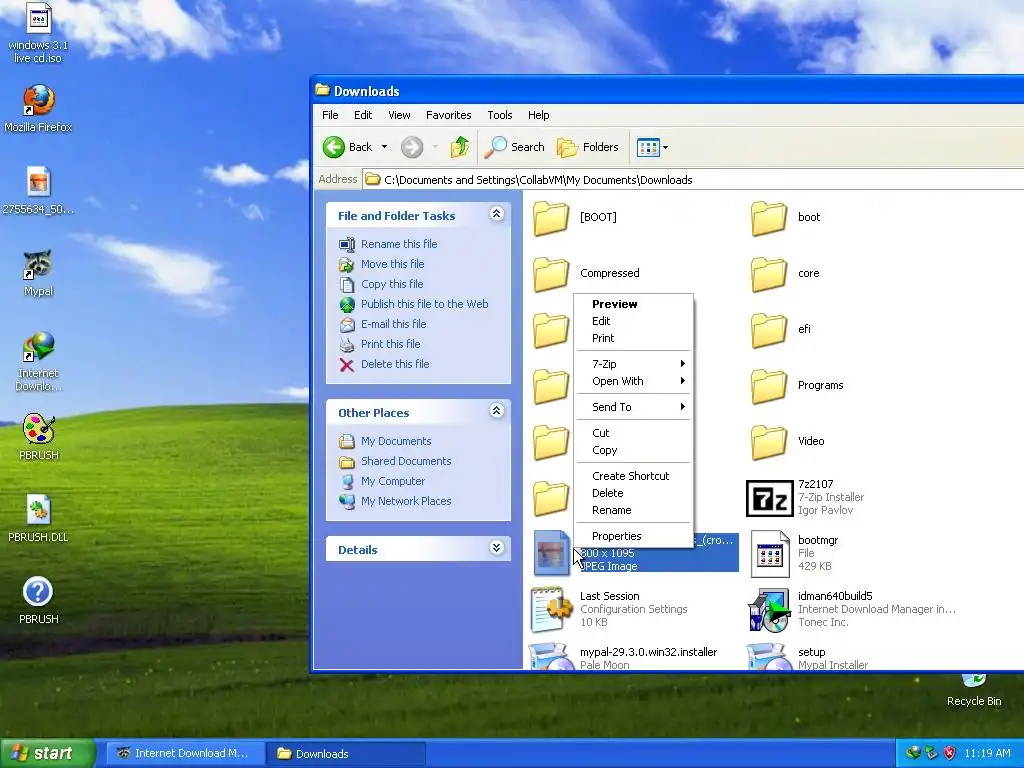1024x768 pixels.
Task: Select the Last Session configuration file
Action: (609, 609)
